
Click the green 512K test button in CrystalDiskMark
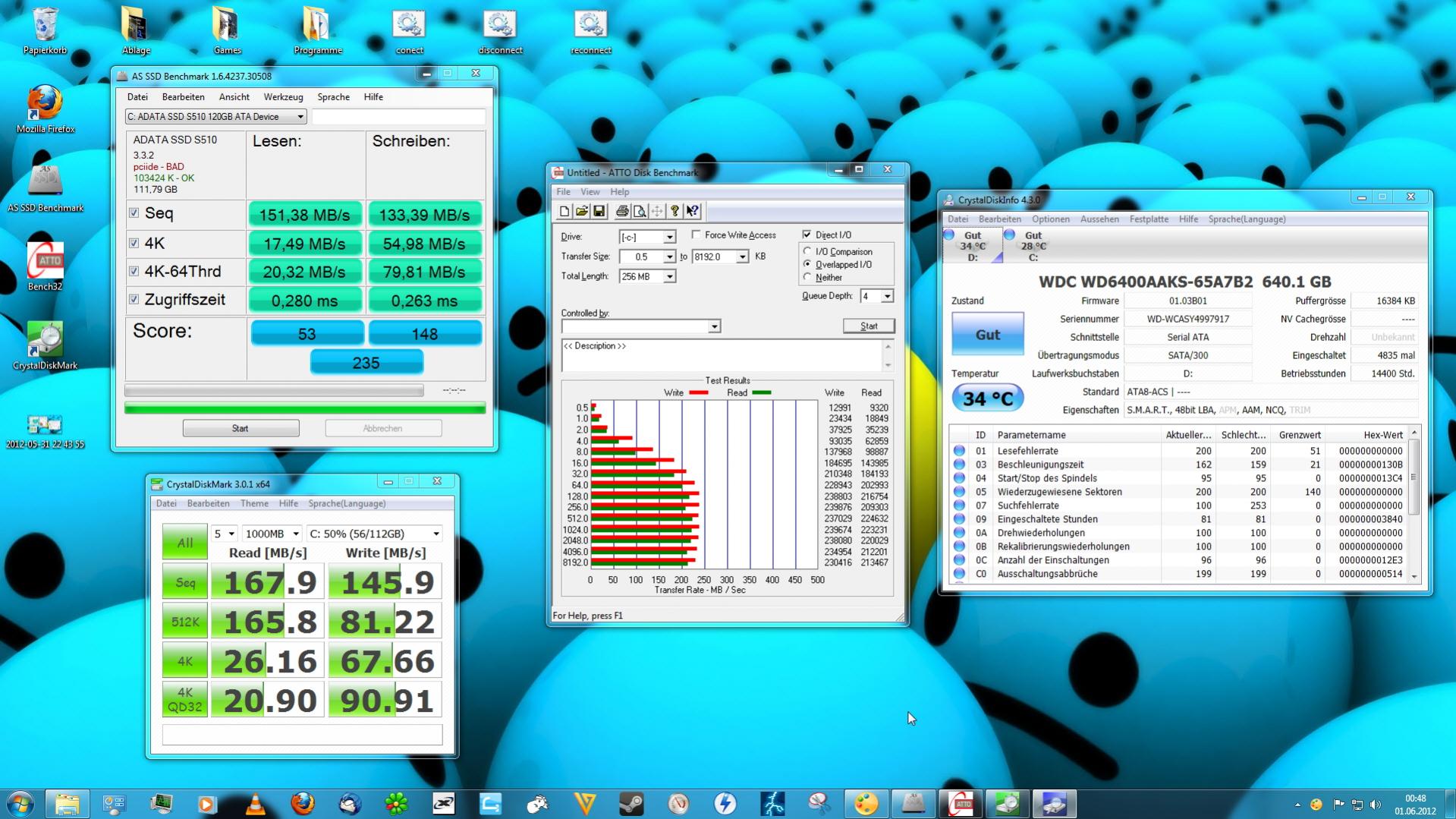184,622
